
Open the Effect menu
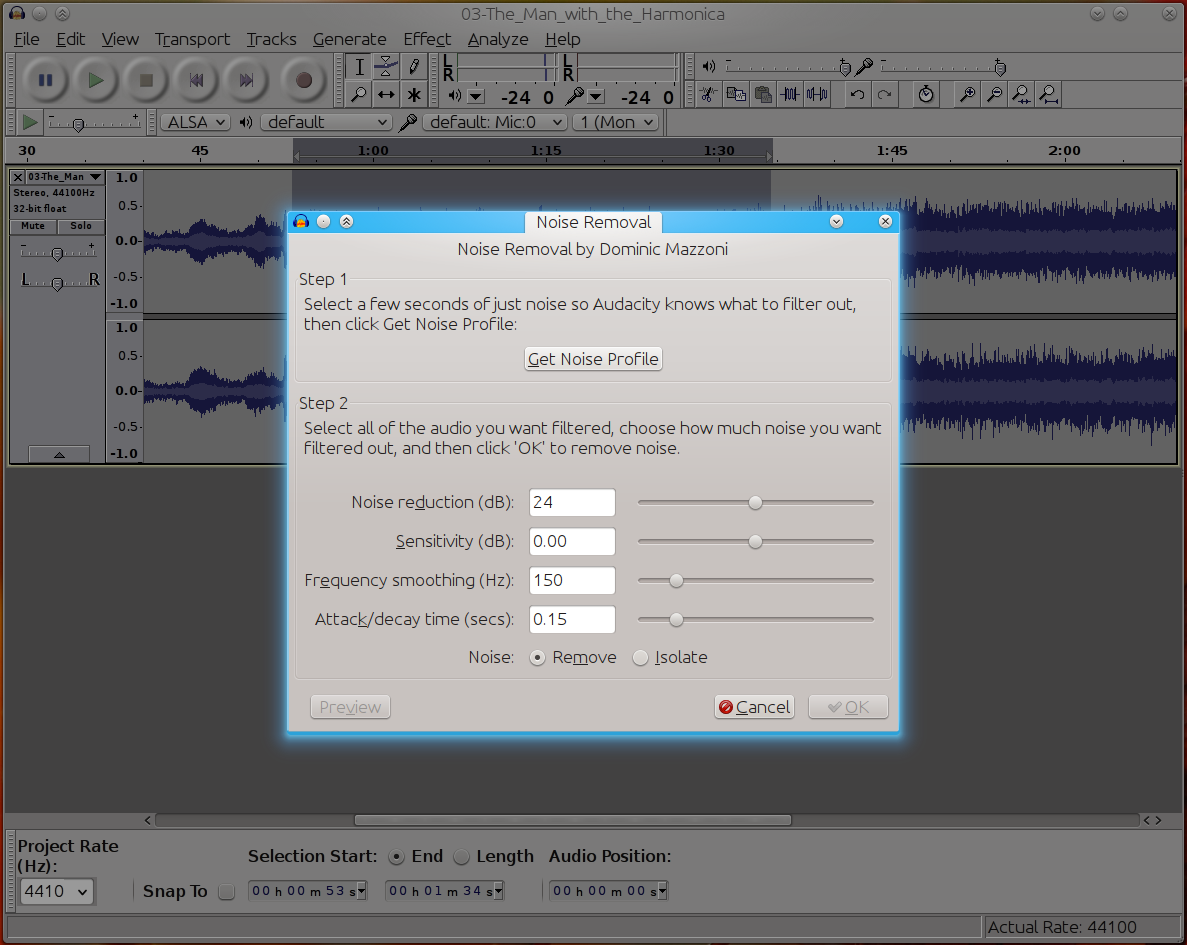coord(427,39)
